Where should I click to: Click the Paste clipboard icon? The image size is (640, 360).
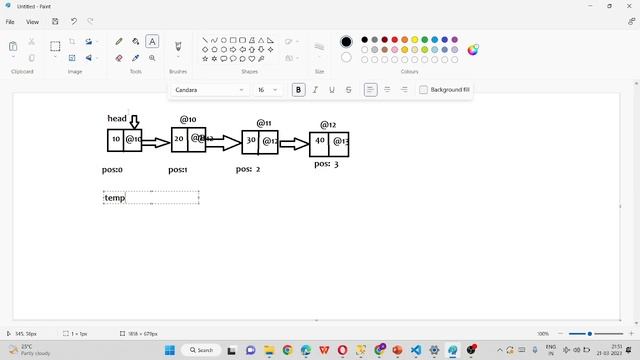tap(13, 46)
